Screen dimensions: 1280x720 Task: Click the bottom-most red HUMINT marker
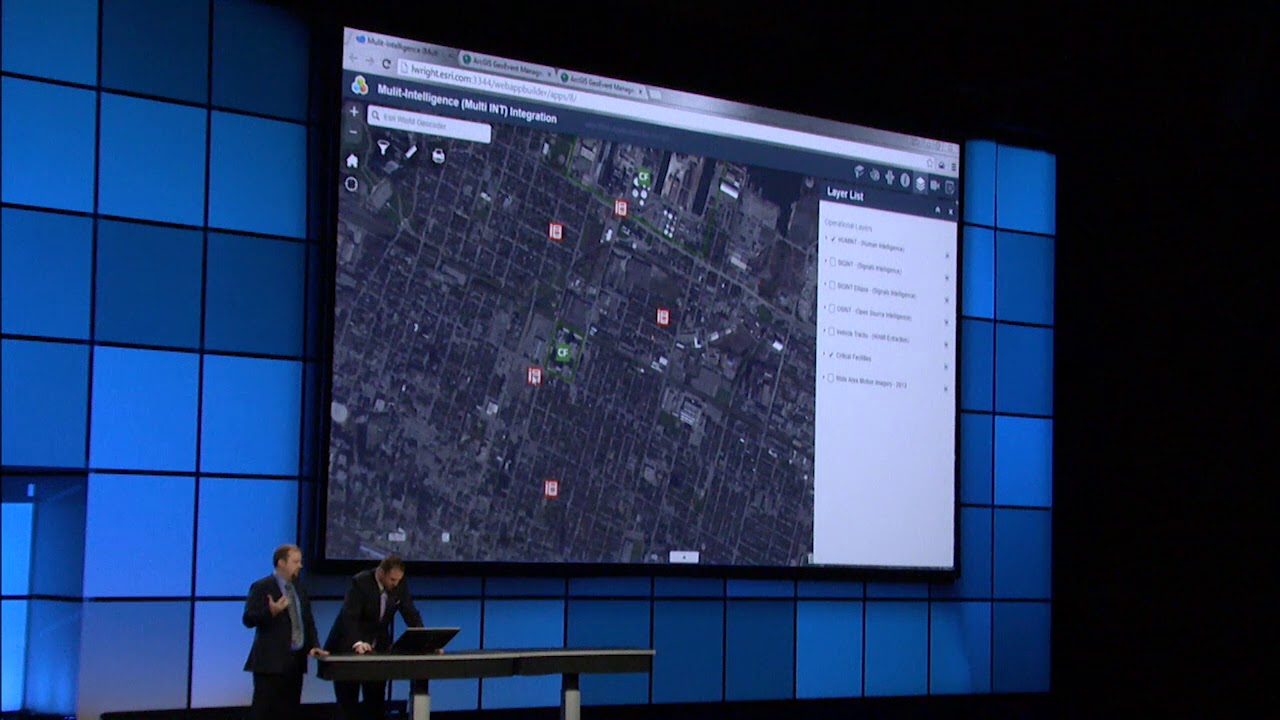point(551,488)
